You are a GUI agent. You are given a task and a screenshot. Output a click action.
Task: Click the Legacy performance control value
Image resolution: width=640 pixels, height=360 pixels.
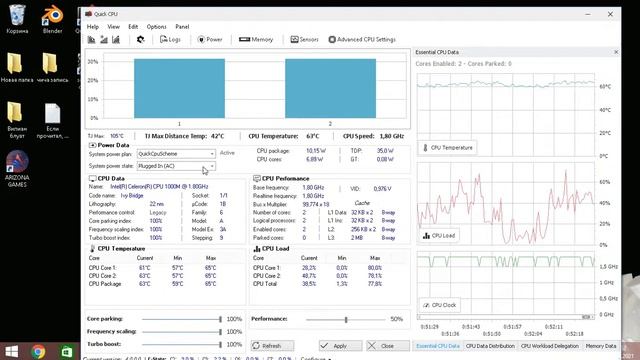[158, 213]
